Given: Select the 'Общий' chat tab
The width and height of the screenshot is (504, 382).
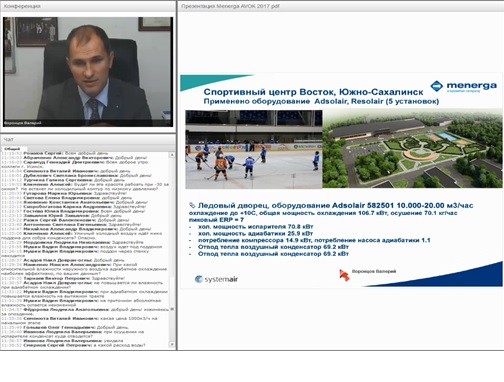Looking at the screenshot, I should [x=12, y=149].
